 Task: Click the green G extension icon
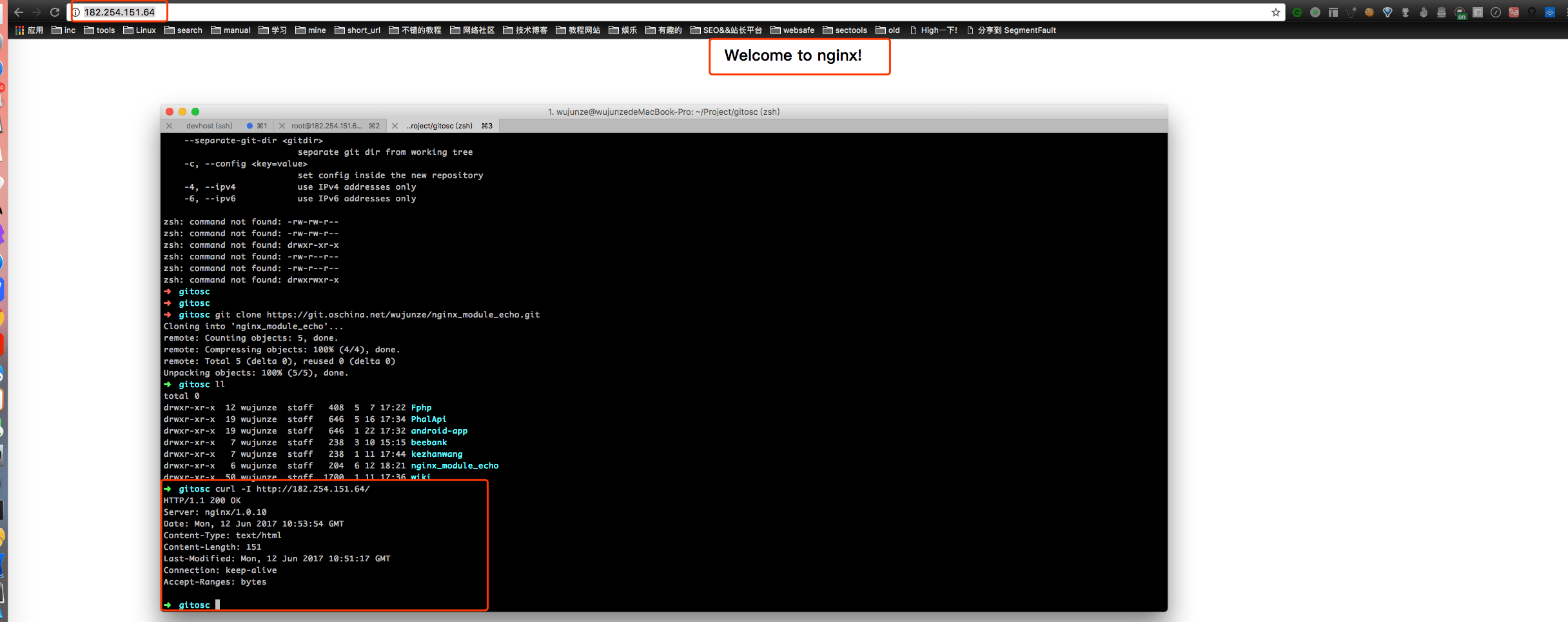(x=1297, y=12)
